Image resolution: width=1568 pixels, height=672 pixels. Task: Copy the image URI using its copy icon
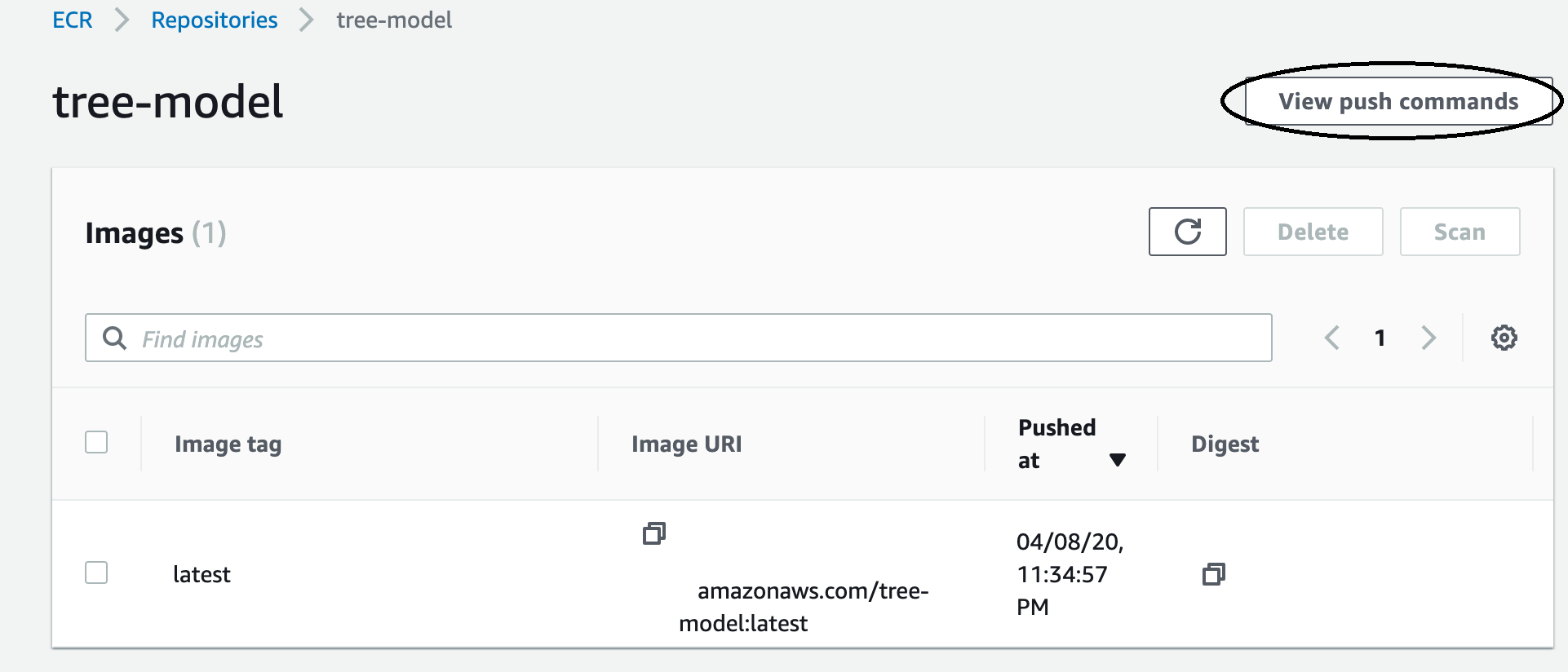tap(653, 533)
